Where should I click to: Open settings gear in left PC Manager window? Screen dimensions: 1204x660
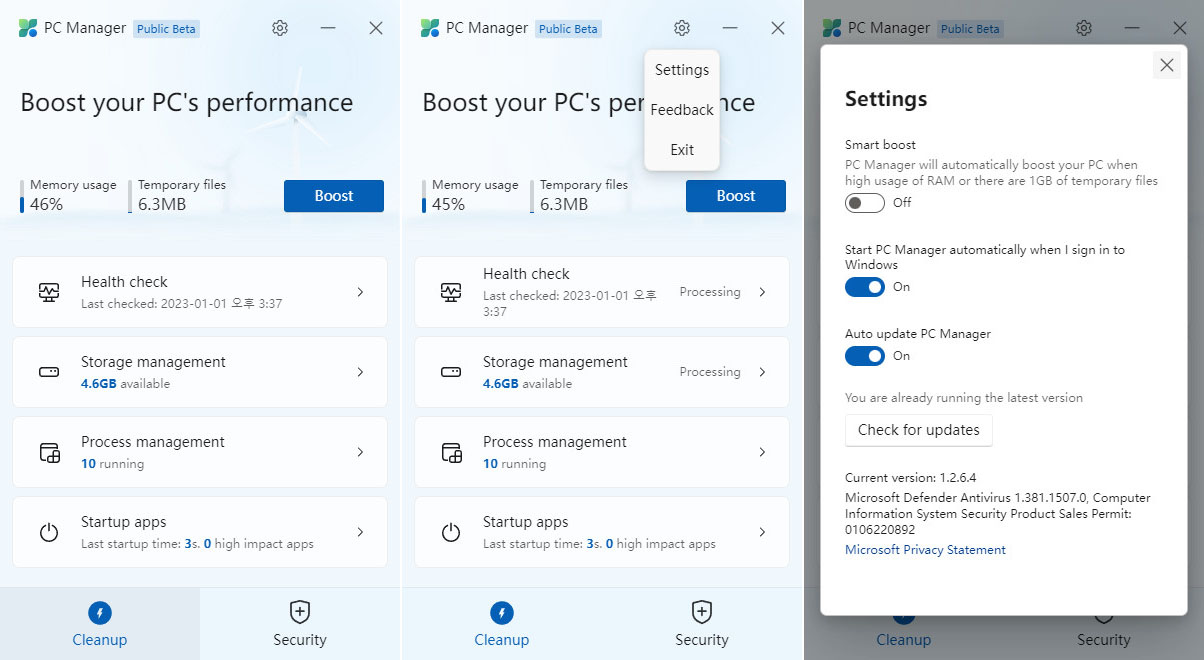(x=280, y=28)
